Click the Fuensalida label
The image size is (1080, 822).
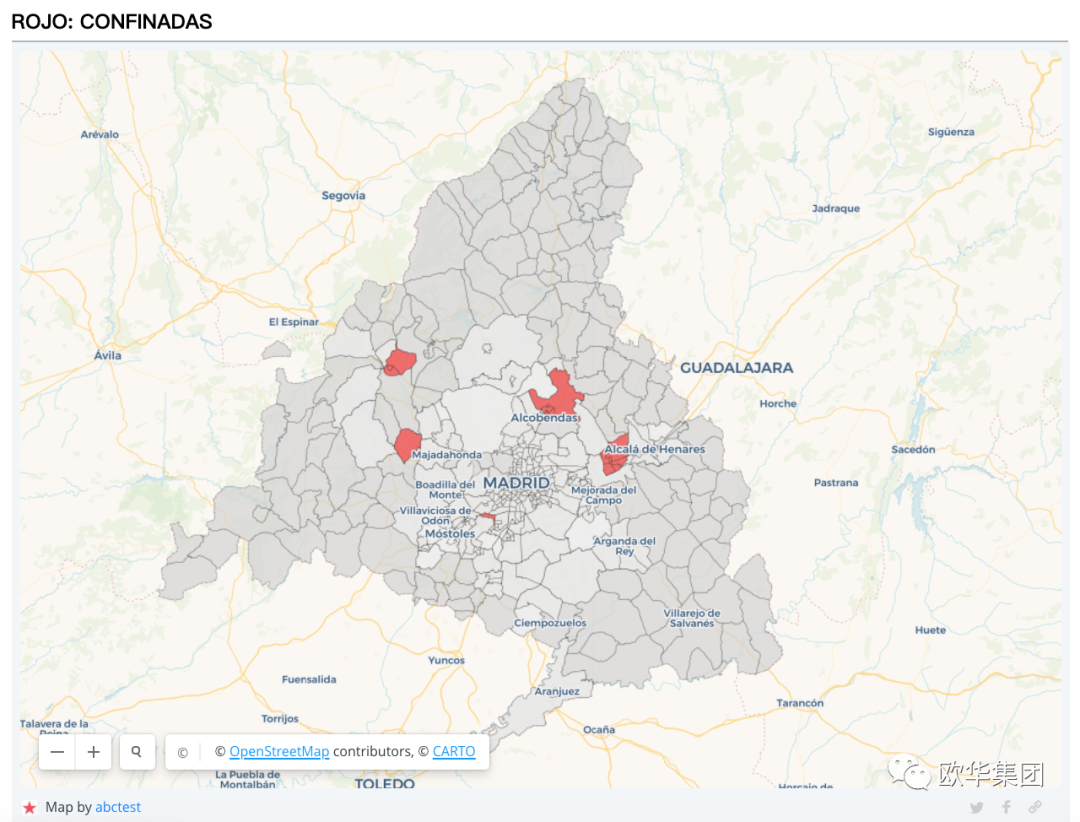pyautogui.click(x=309, y=679)
